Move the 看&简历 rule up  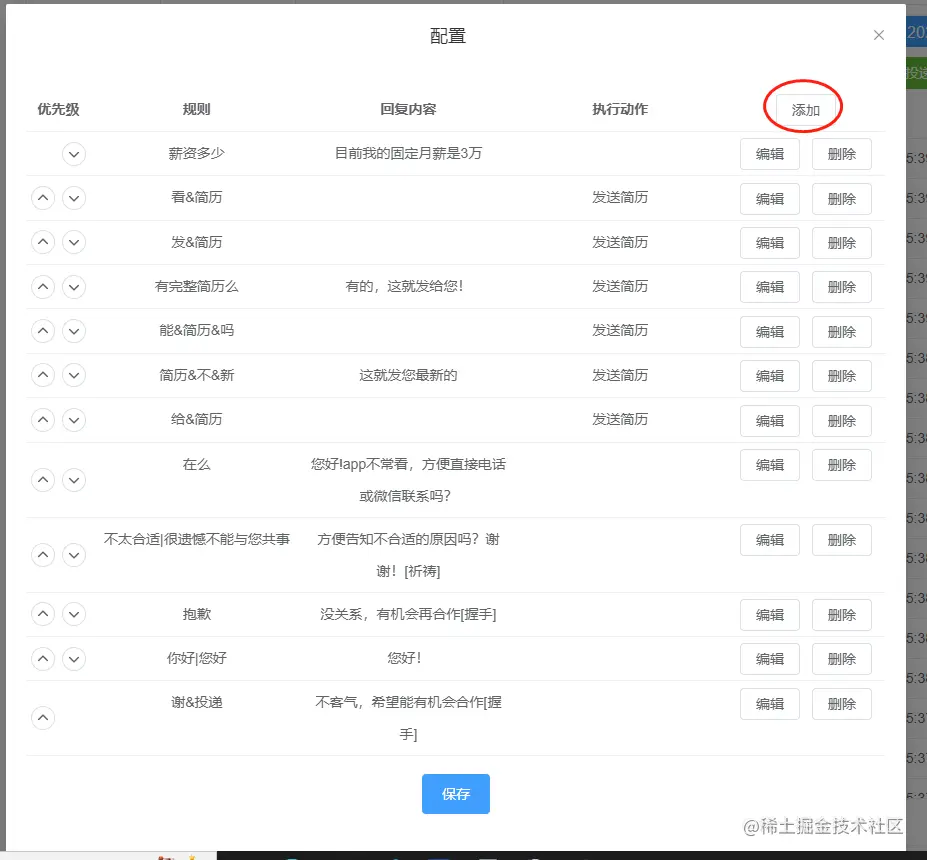coord(43,198)
